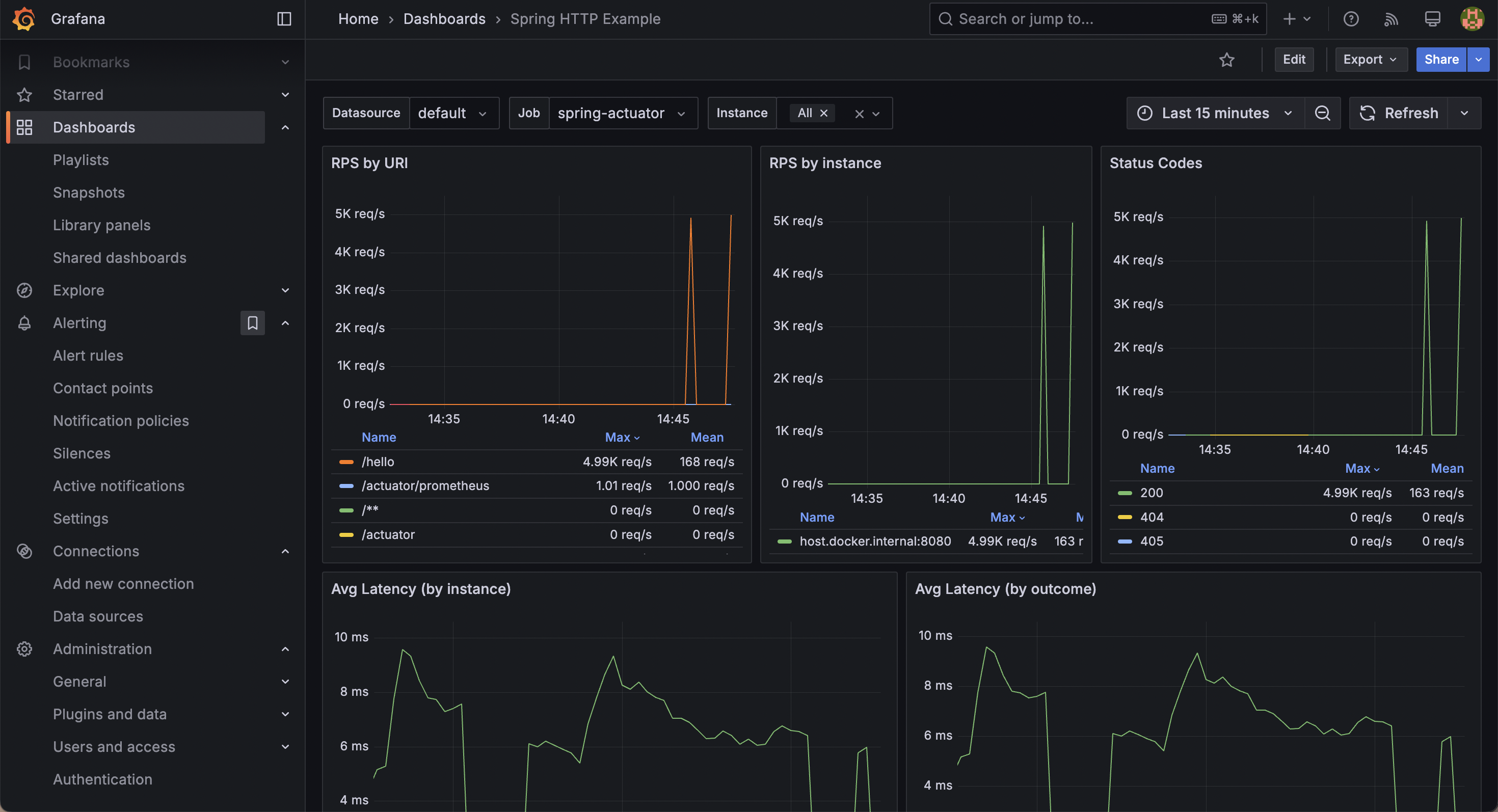Click the zoom out time range icon
Screen dimensions: 1498x812
(1322, 113)
